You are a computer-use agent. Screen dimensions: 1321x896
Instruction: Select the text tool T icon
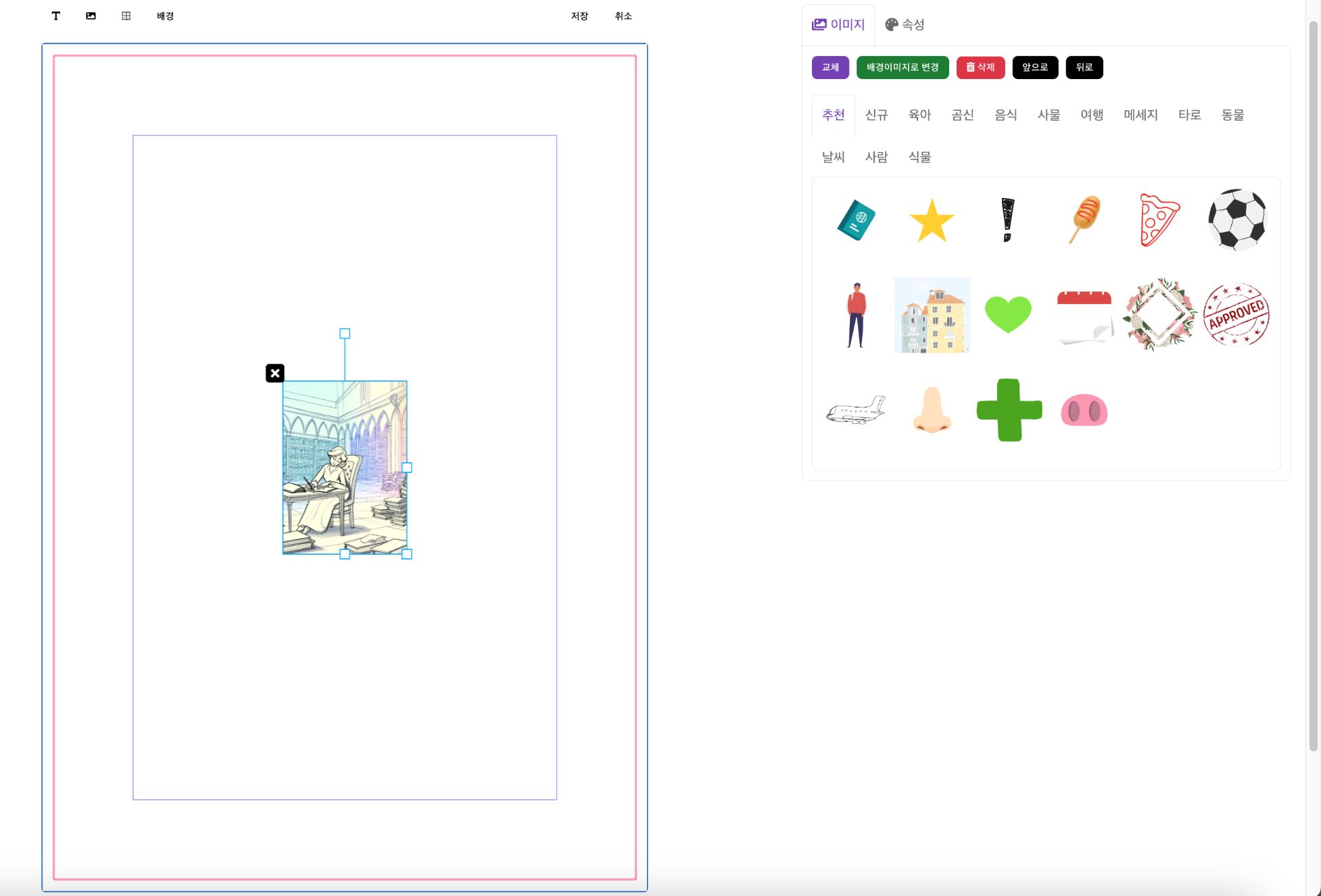[56, 16]
